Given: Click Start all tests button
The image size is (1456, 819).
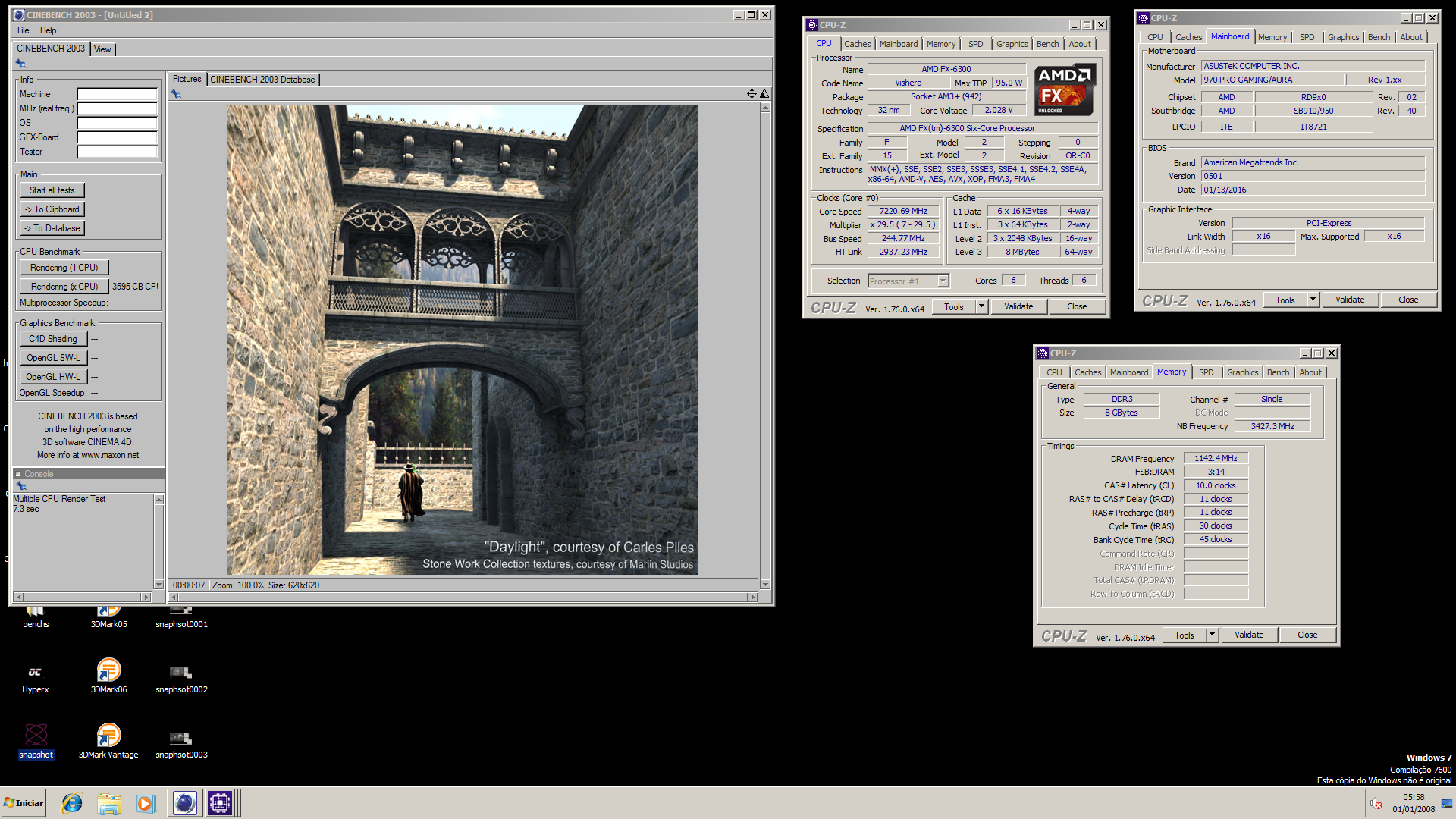Looking at the screenshot, I should 52,190.
